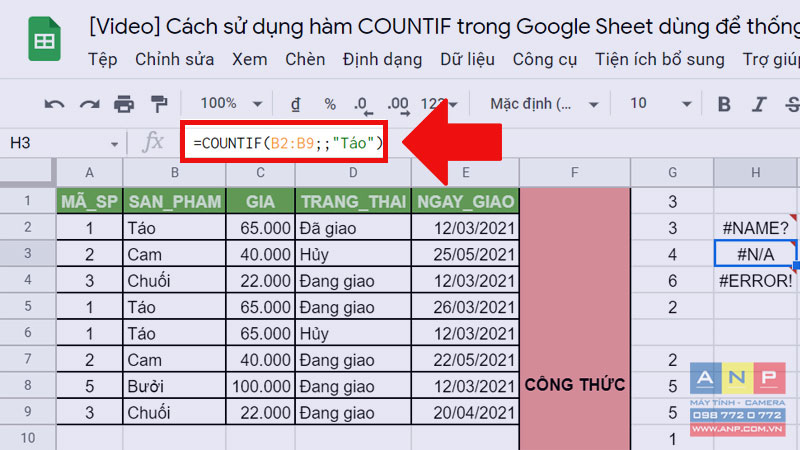Click the 26/03/2021 date cell
800x450 pixels.
pos(465,307)
